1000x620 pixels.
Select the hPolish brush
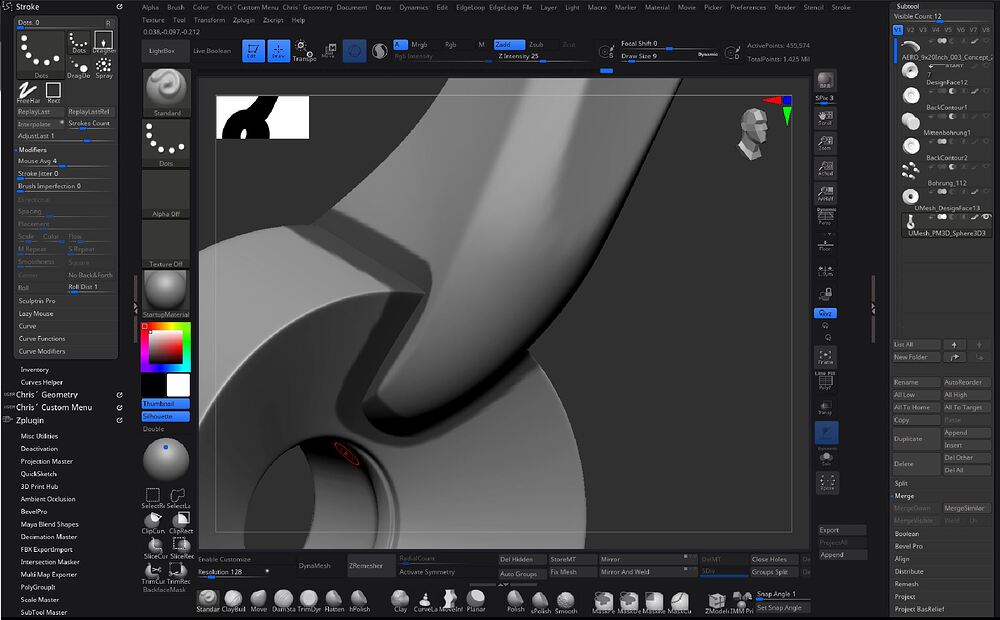click(x=359, y=601)
